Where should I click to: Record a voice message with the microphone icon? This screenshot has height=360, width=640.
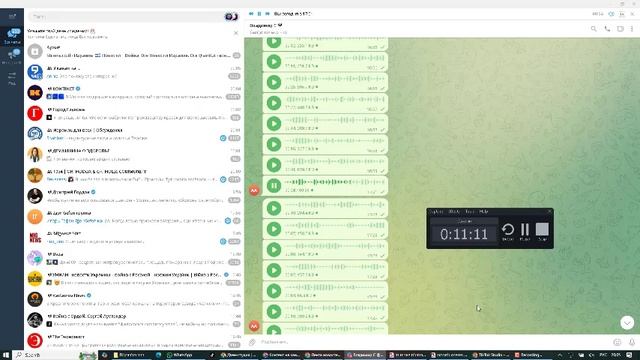point(632,342)
